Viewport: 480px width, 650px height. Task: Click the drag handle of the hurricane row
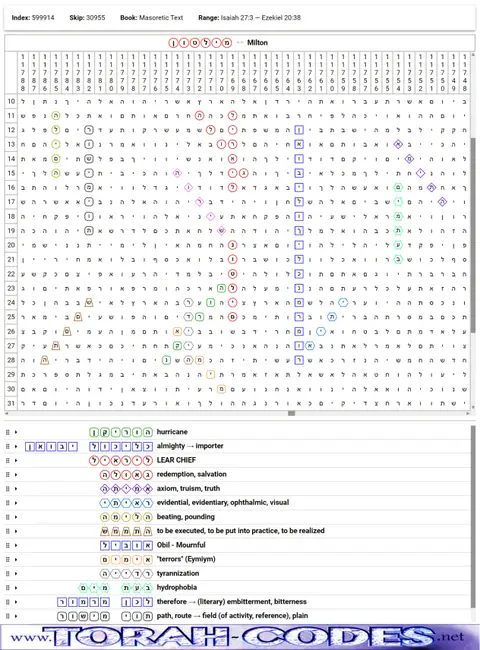tap(7, 432)
